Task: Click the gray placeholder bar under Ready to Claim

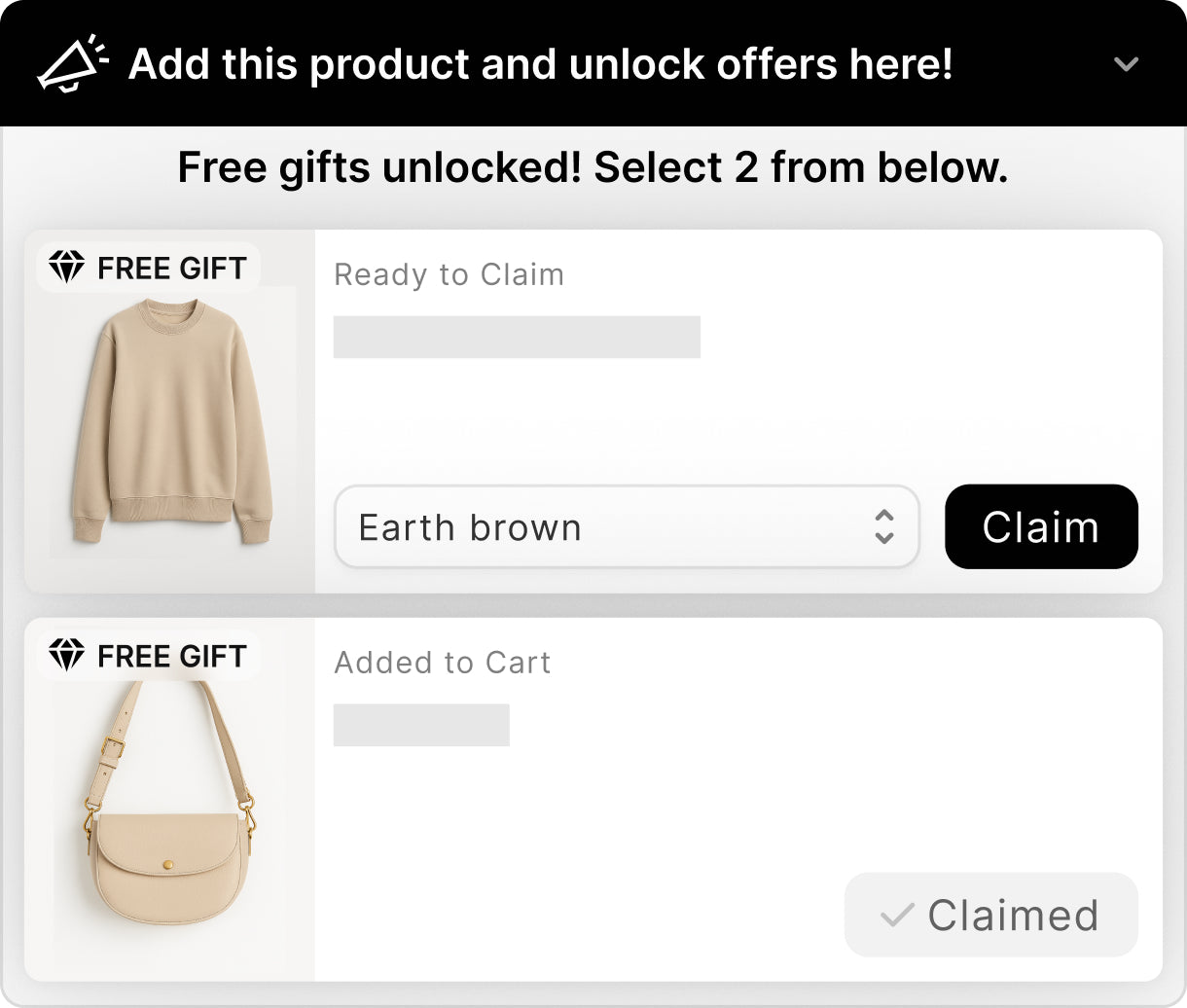Action: 517,338
